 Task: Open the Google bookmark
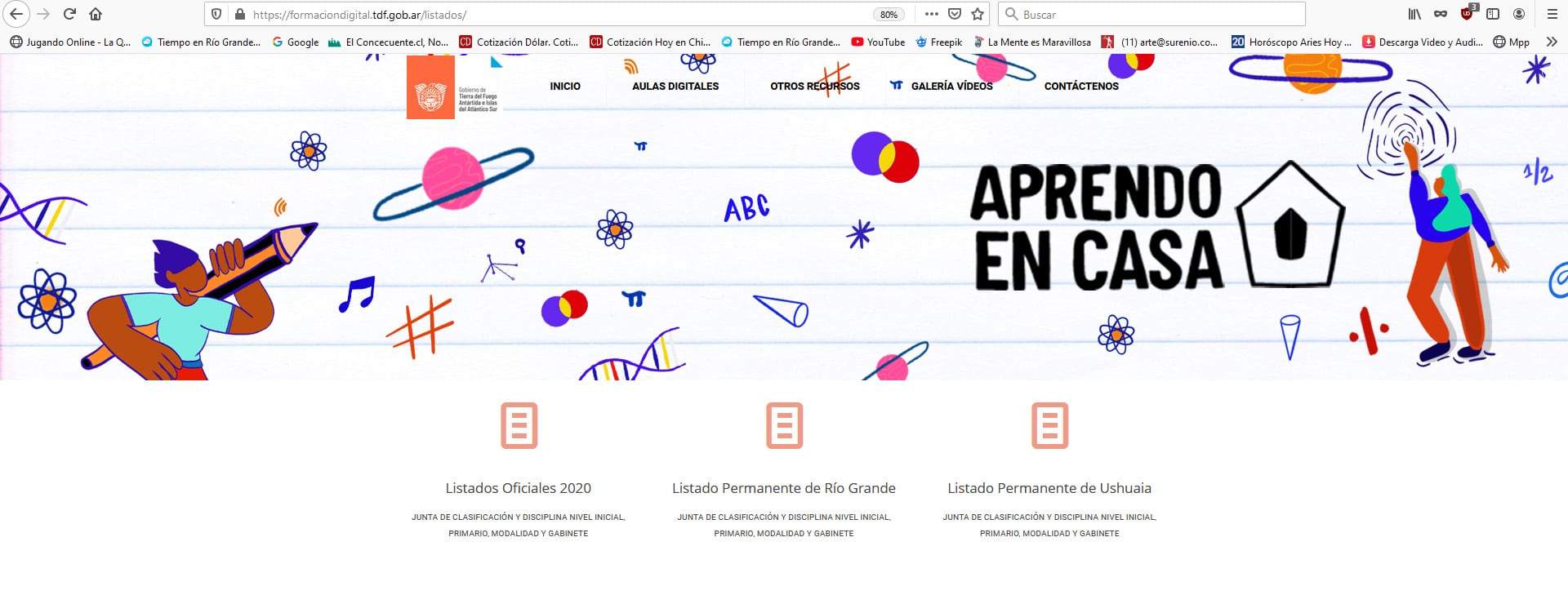pyautogui.click(x=295, y=42)
